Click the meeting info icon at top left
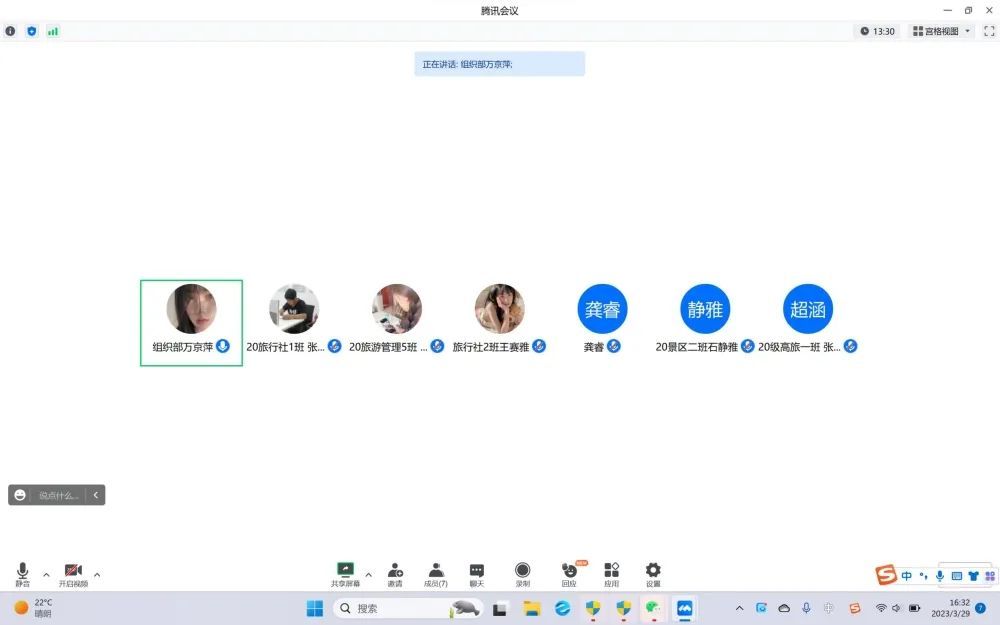Image resolution: width=1000 pixels, height=625 pixels. pos(11,31)
